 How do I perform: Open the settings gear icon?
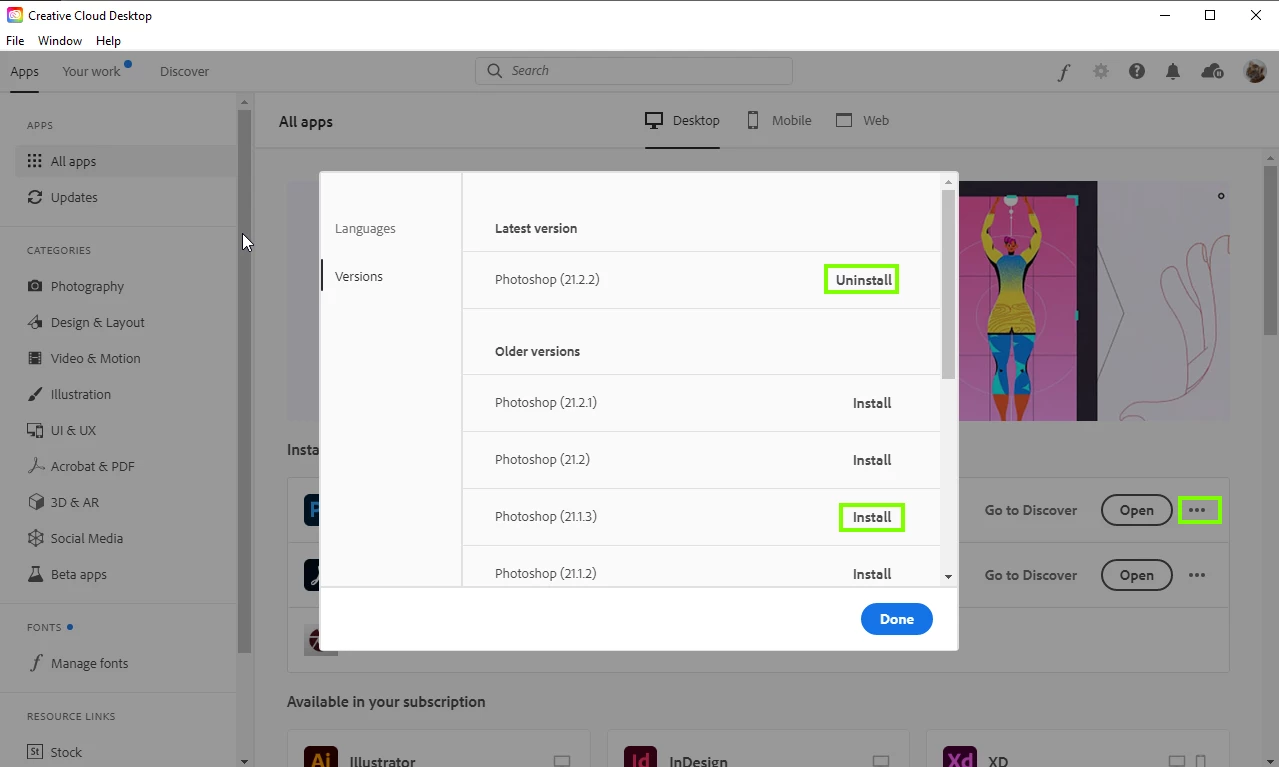coord(1101,71)
